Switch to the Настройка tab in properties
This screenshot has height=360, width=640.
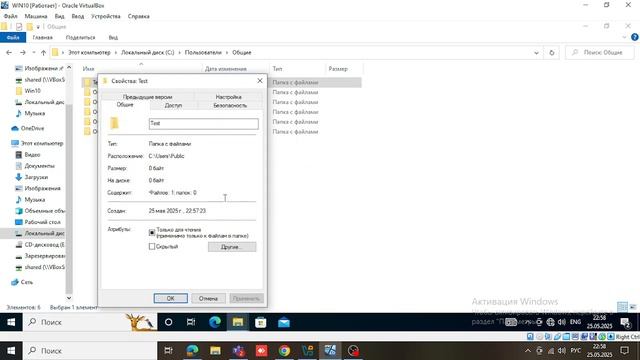[229, 97]
